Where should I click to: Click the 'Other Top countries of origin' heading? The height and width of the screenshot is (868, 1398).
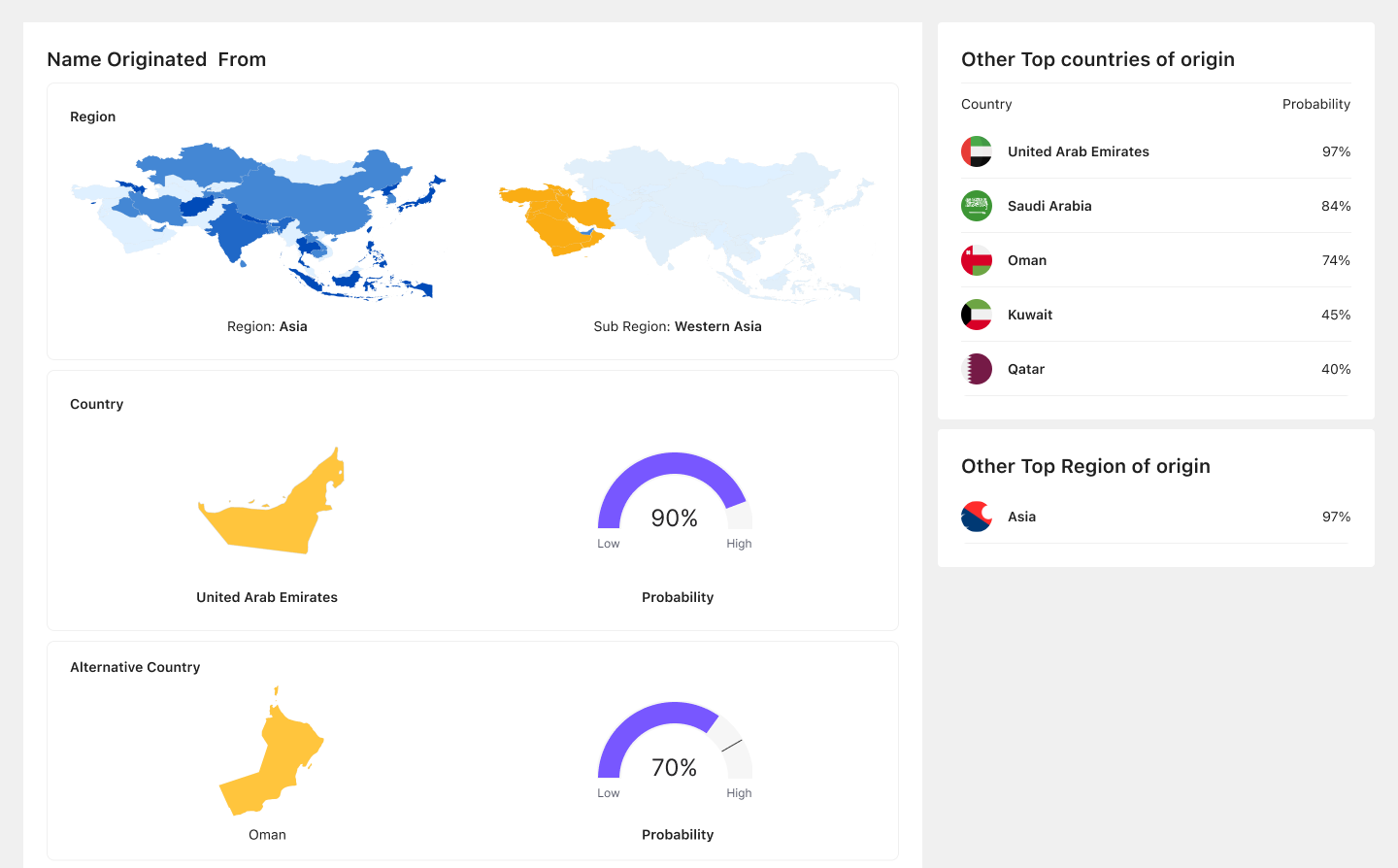1098,59
